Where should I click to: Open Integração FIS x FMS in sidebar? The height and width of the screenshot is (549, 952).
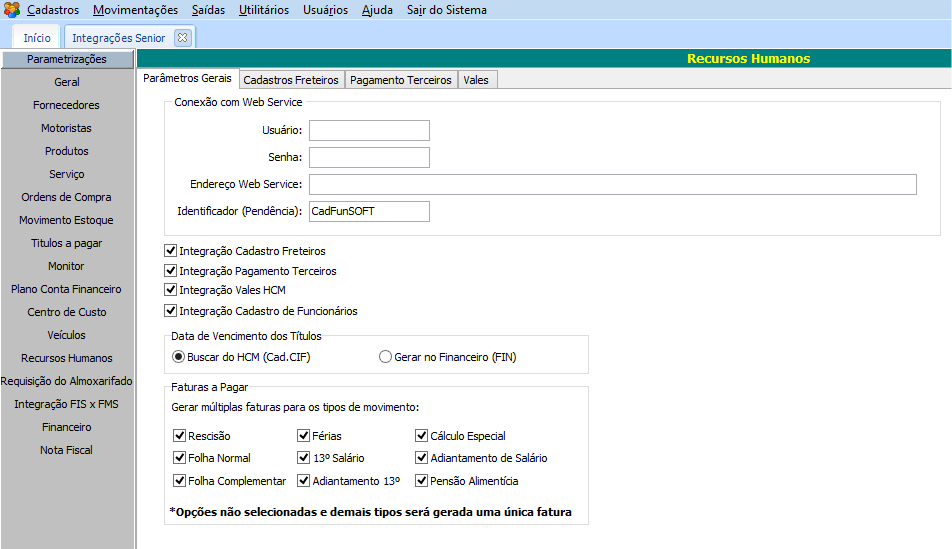pos(67,404)
